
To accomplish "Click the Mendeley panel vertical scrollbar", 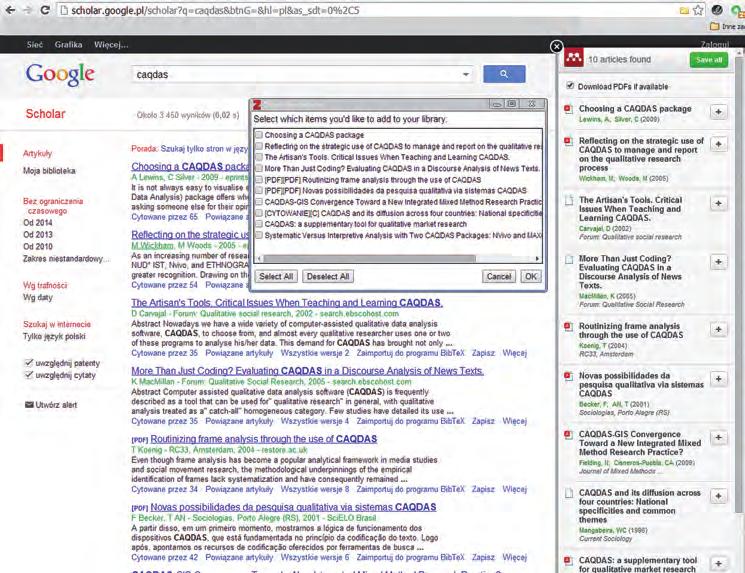I will 740,285.
